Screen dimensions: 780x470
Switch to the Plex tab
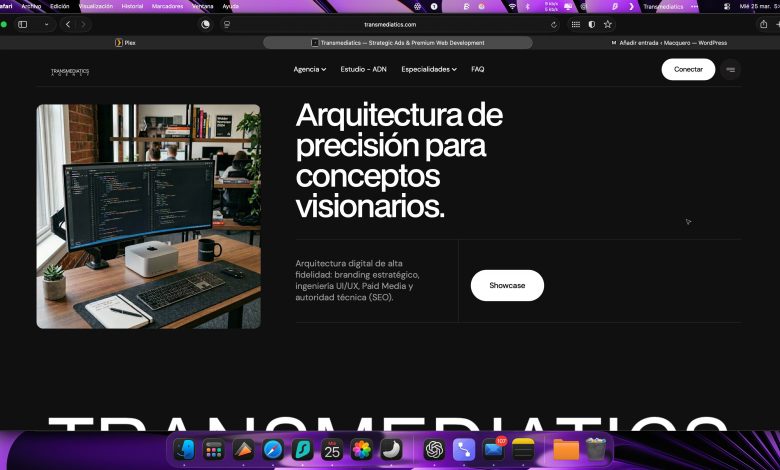[130, 43]
